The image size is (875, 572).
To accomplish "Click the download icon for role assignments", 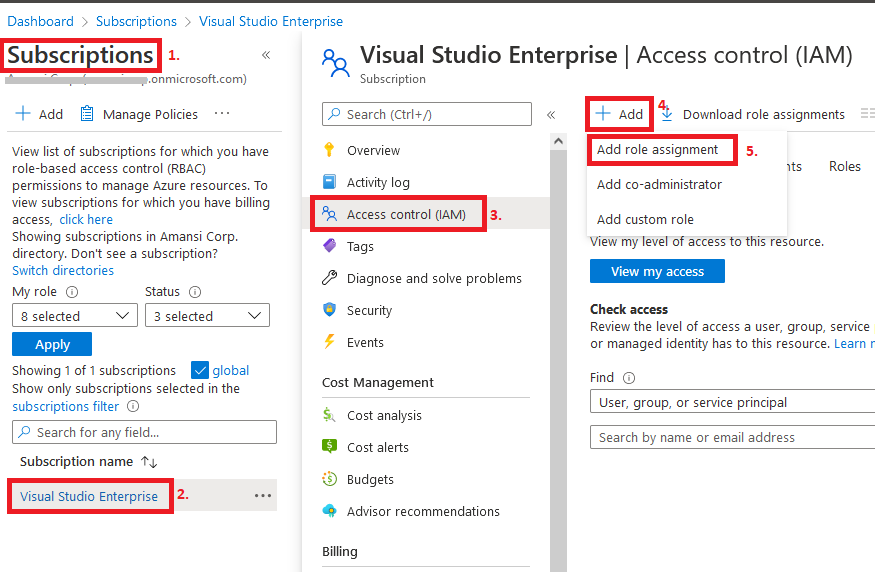I will point(667,114).
